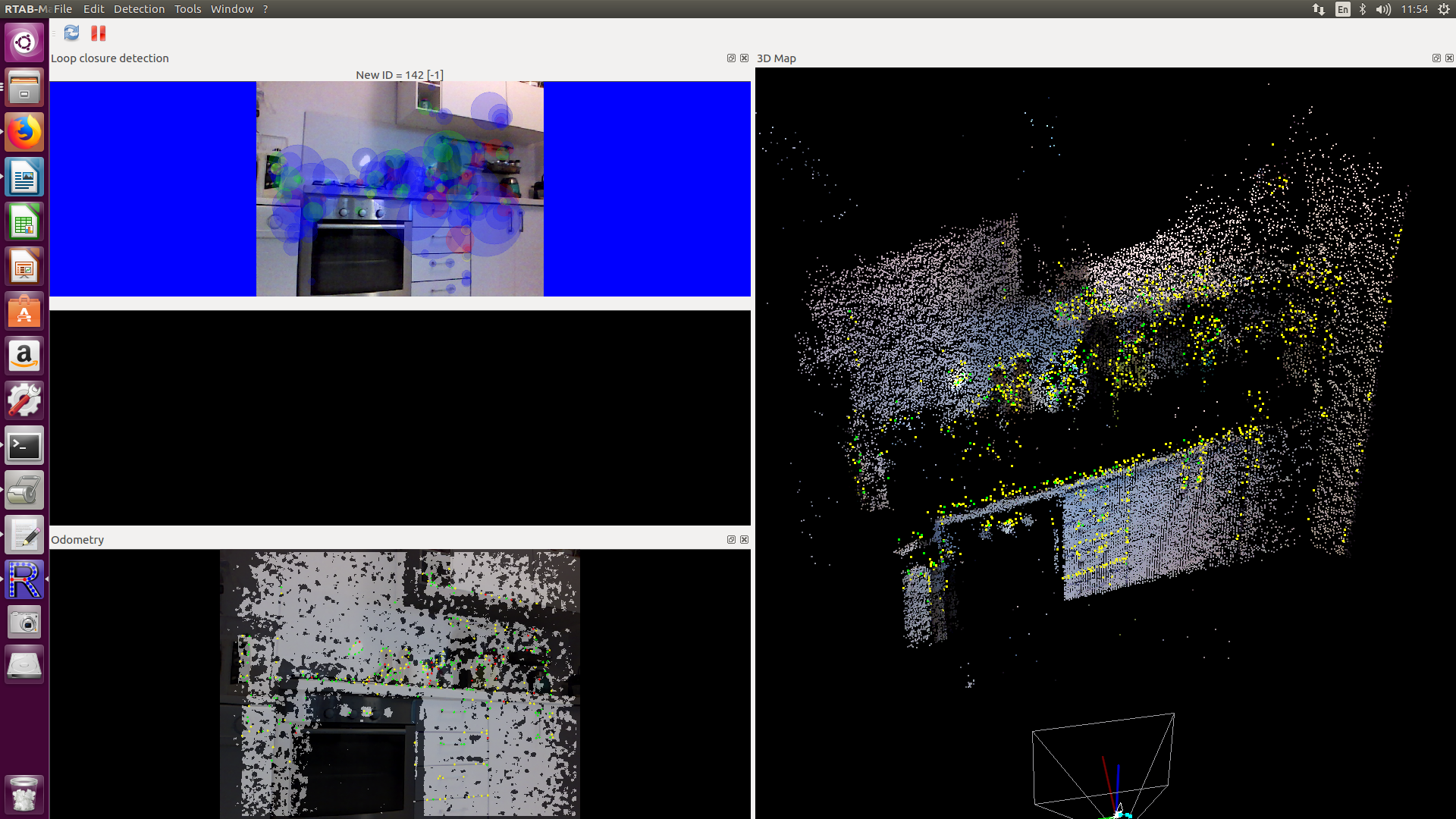The image size is (1456, 819).
Task: Float the Loop closure detection panel
Action: (731, 58)
